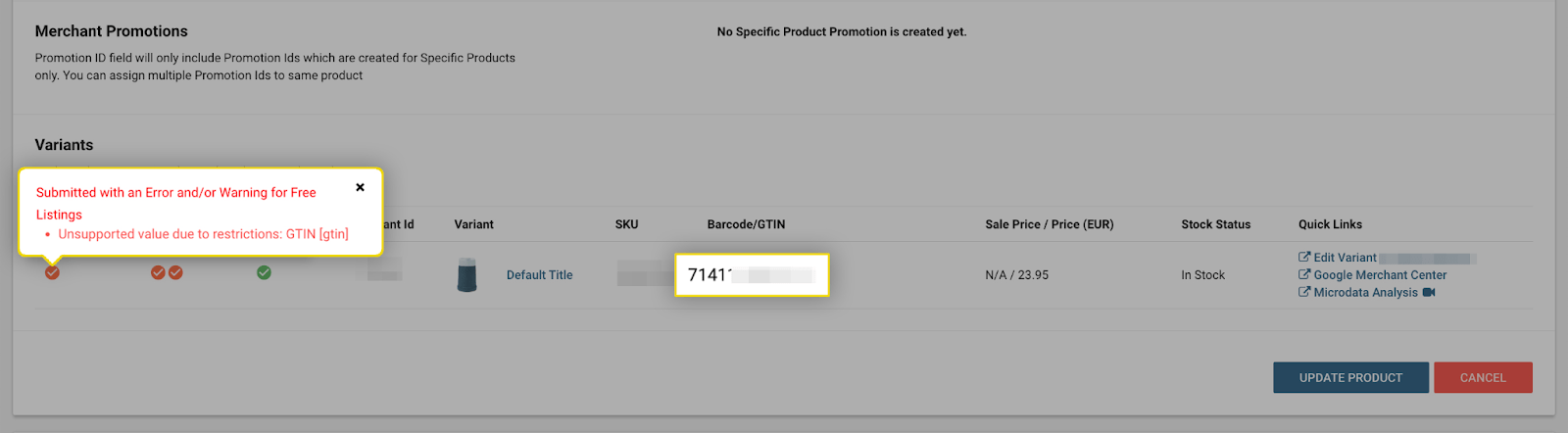Click the Barcode/GTIN value starting with 7141
This screenshot has width=1568, height=433.
(x=752, y=275)
